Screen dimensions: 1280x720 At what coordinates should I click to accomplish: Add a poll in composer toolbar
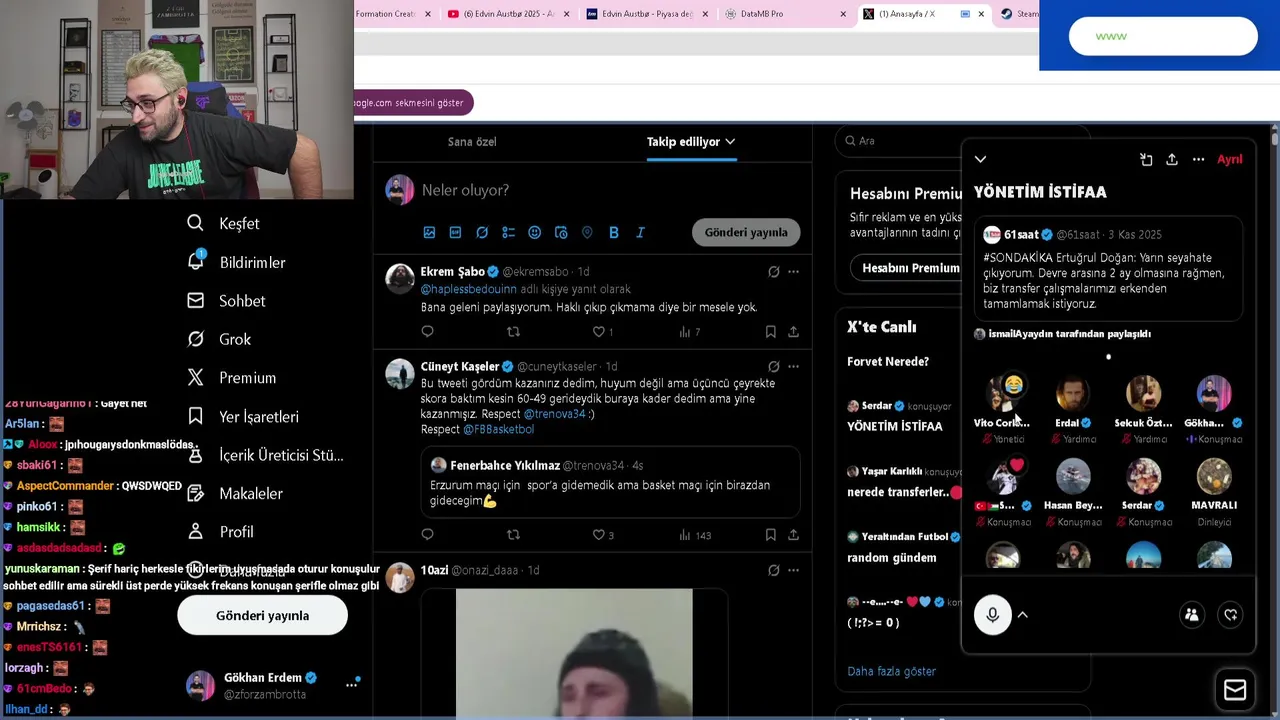click(x=508, y=232)
